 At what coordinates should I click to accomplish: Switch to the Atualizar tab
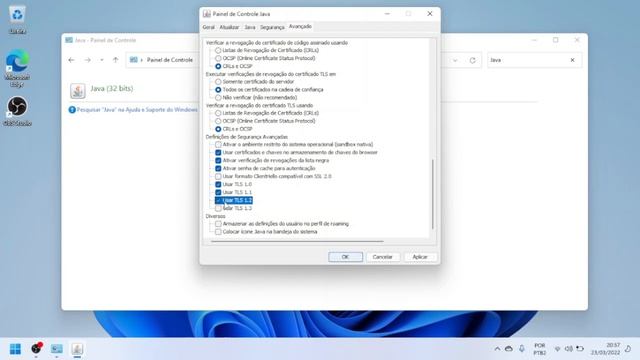point(229,27)
